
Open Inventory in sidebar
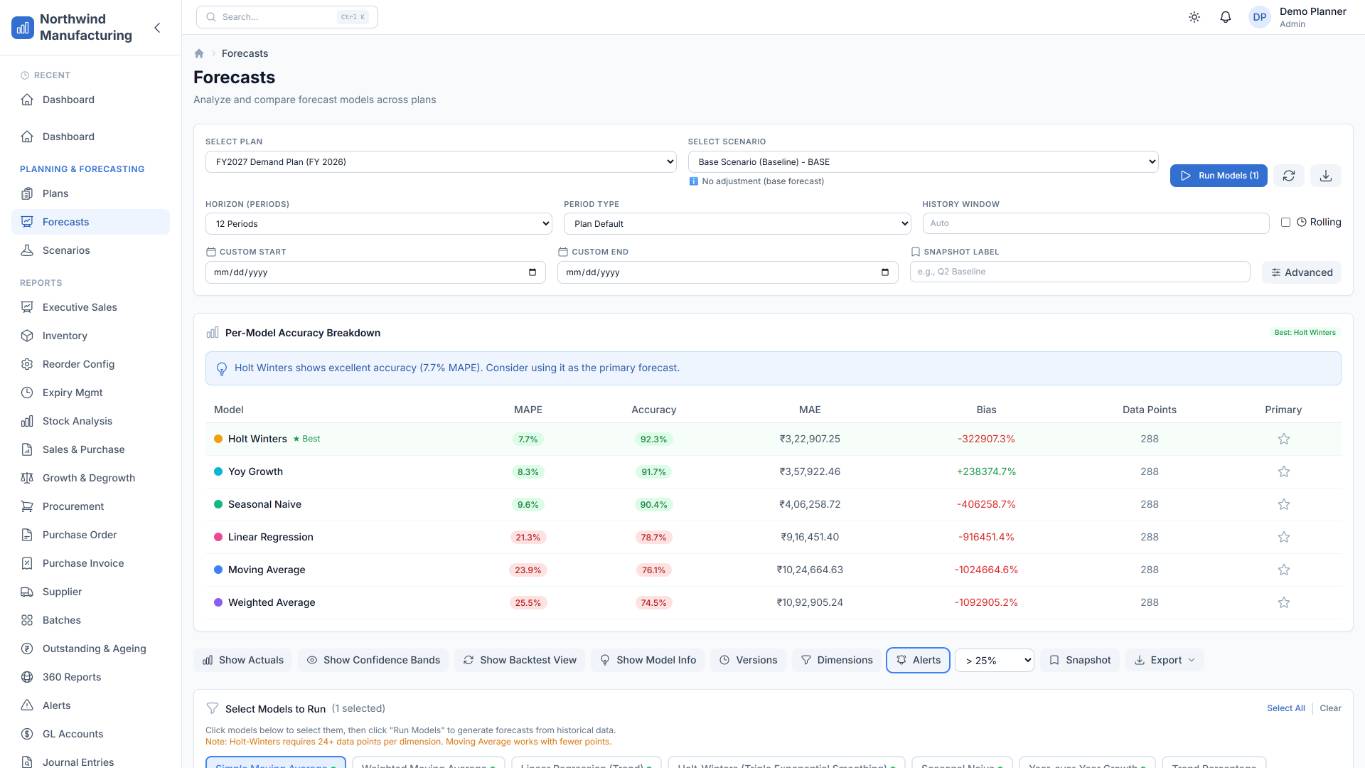pyautogui.click(x=90, y=336)
